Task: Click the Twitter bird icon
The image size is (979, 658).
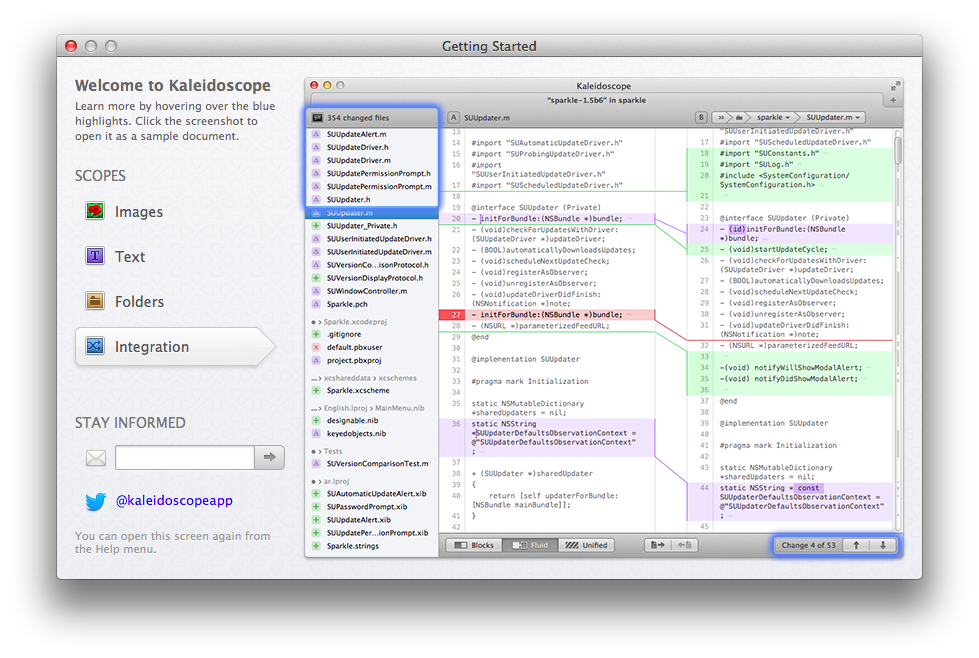Action: tap(95, 501)
